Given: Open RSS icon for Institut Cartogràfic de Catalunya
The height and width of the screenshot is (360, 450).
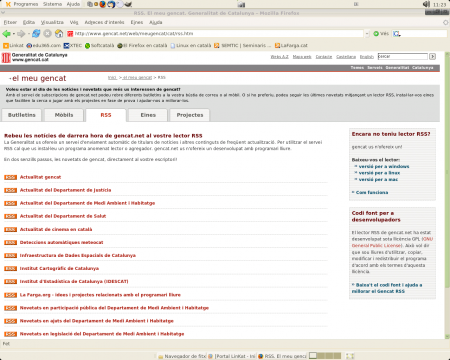Looking at the screenshot, I should point(10,269).
